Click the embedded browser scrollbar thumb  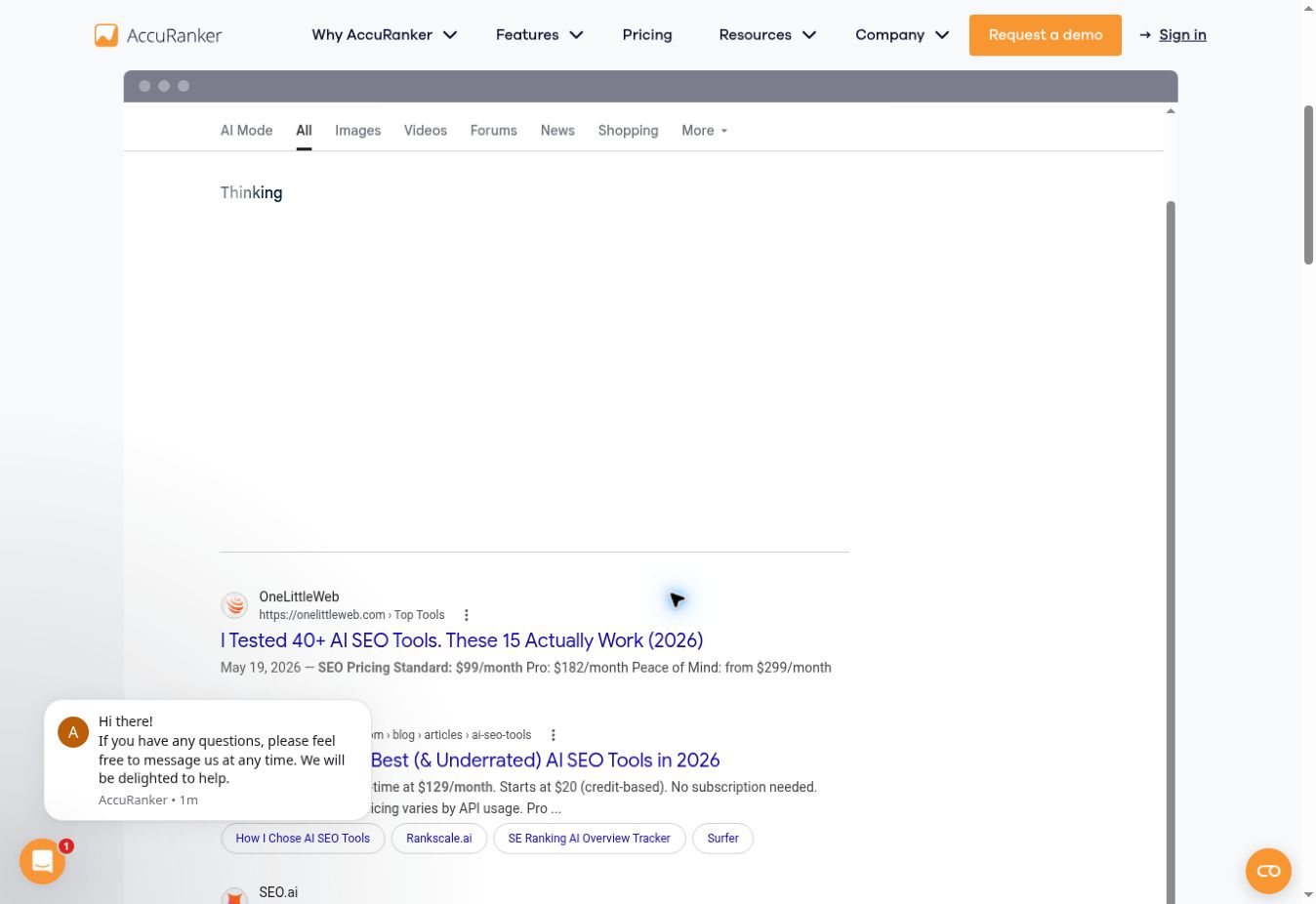pos(1171,552)
